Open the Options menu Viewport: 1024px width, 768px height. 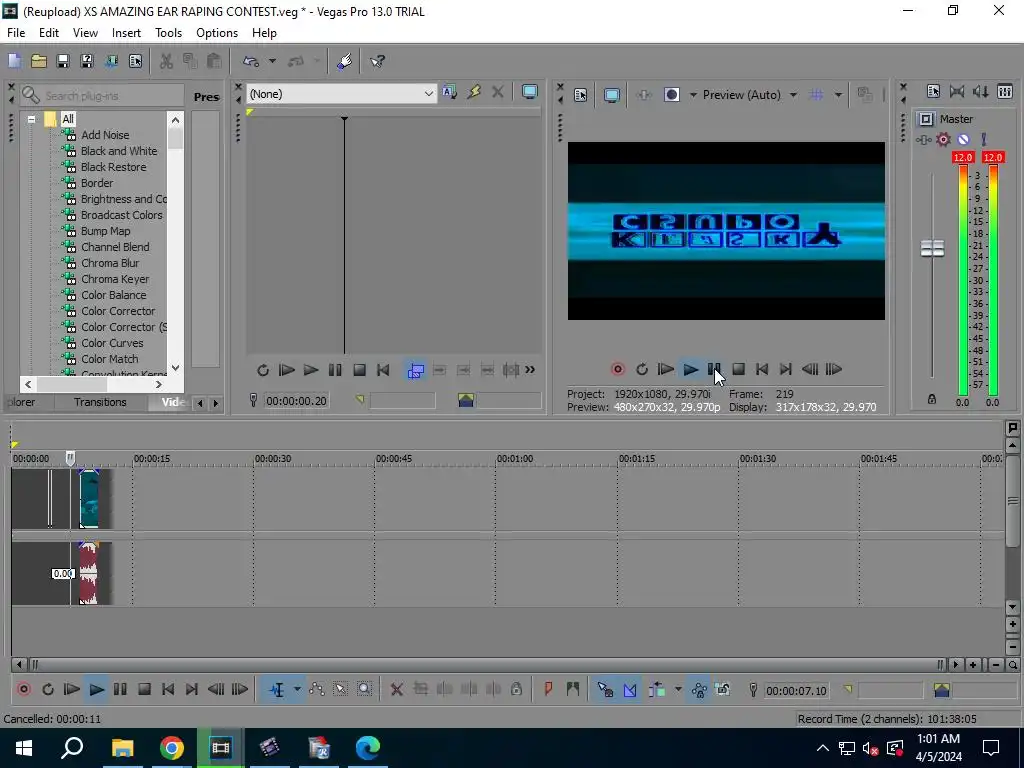pyautogui.click(x=217, y=33)
